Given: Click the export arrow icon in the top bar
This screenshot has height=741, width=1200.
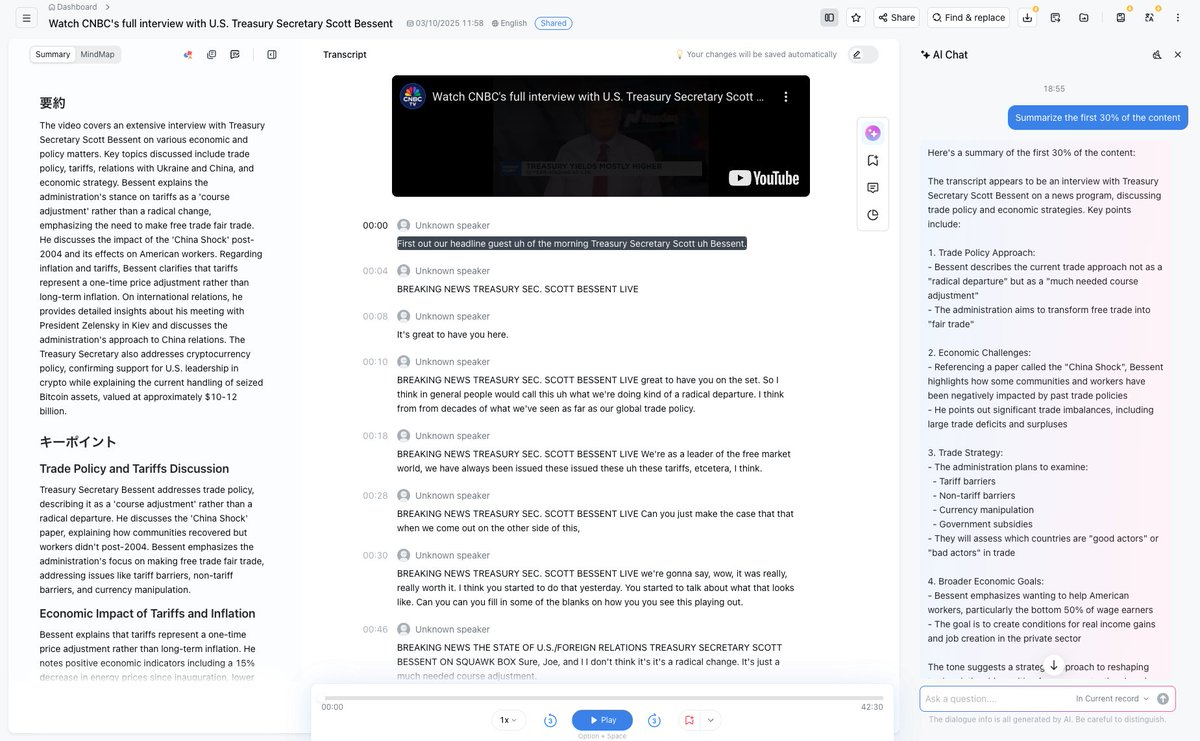Looking at the screenshot, I should point(1055,17).
